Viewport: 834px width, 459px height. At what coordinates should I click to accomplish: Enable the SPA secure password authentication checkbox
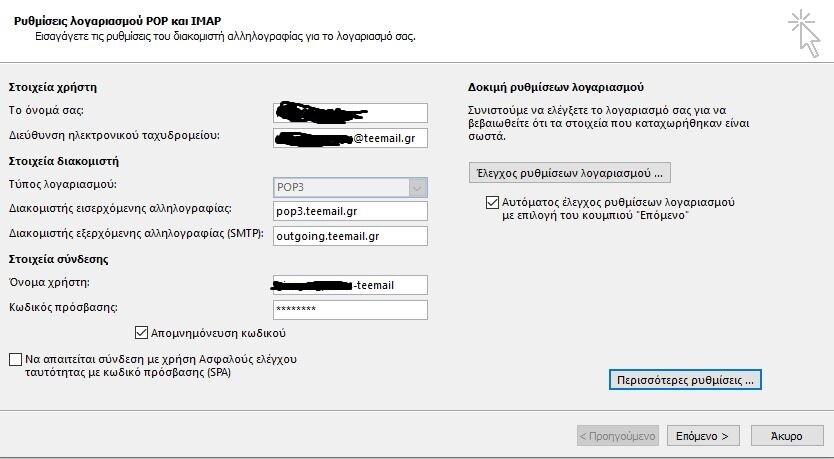tap(14, 359)
